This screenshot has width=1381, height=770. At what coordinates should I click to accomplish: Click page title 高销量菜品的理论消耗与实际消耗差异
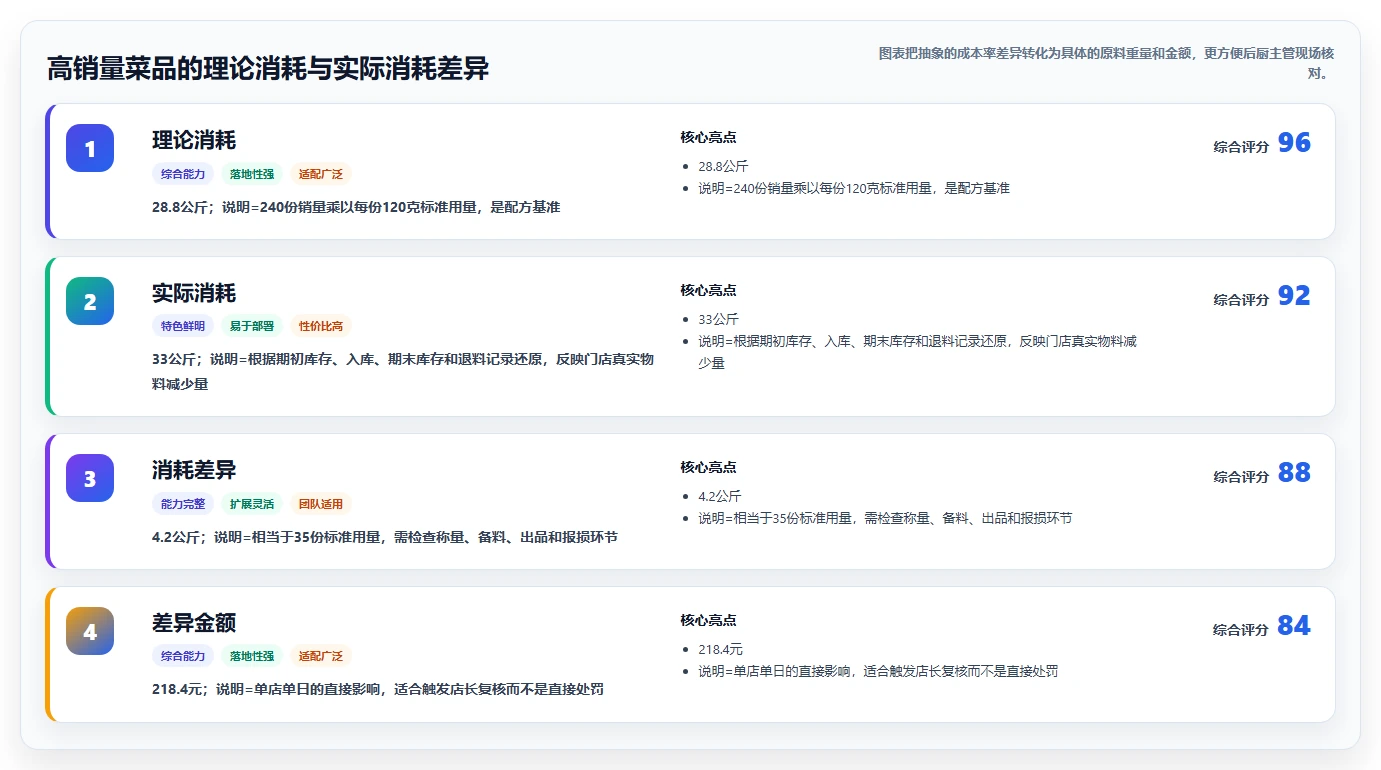[268, 69]
